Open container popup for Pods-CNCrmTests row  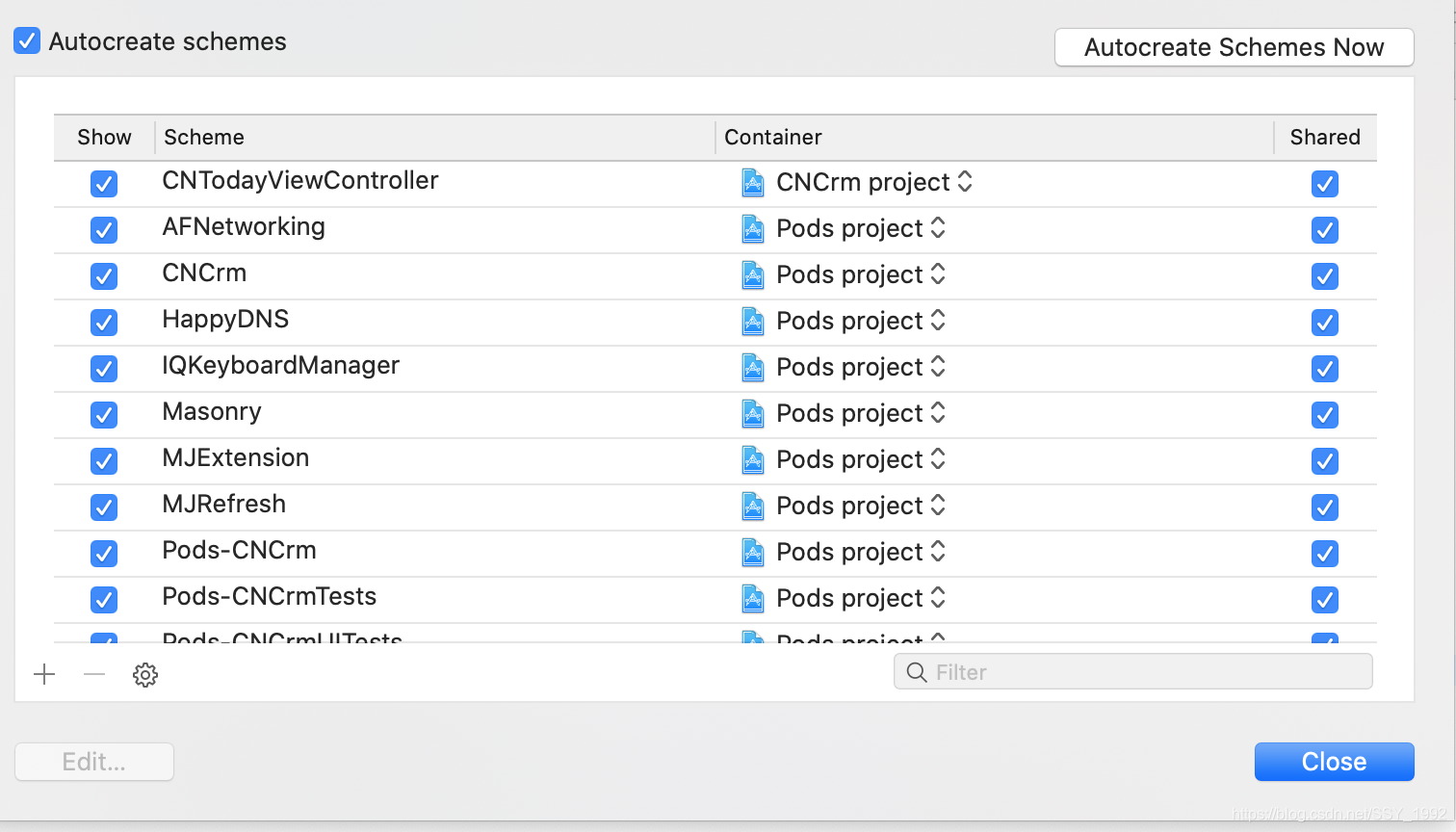[x=844, y=598]
